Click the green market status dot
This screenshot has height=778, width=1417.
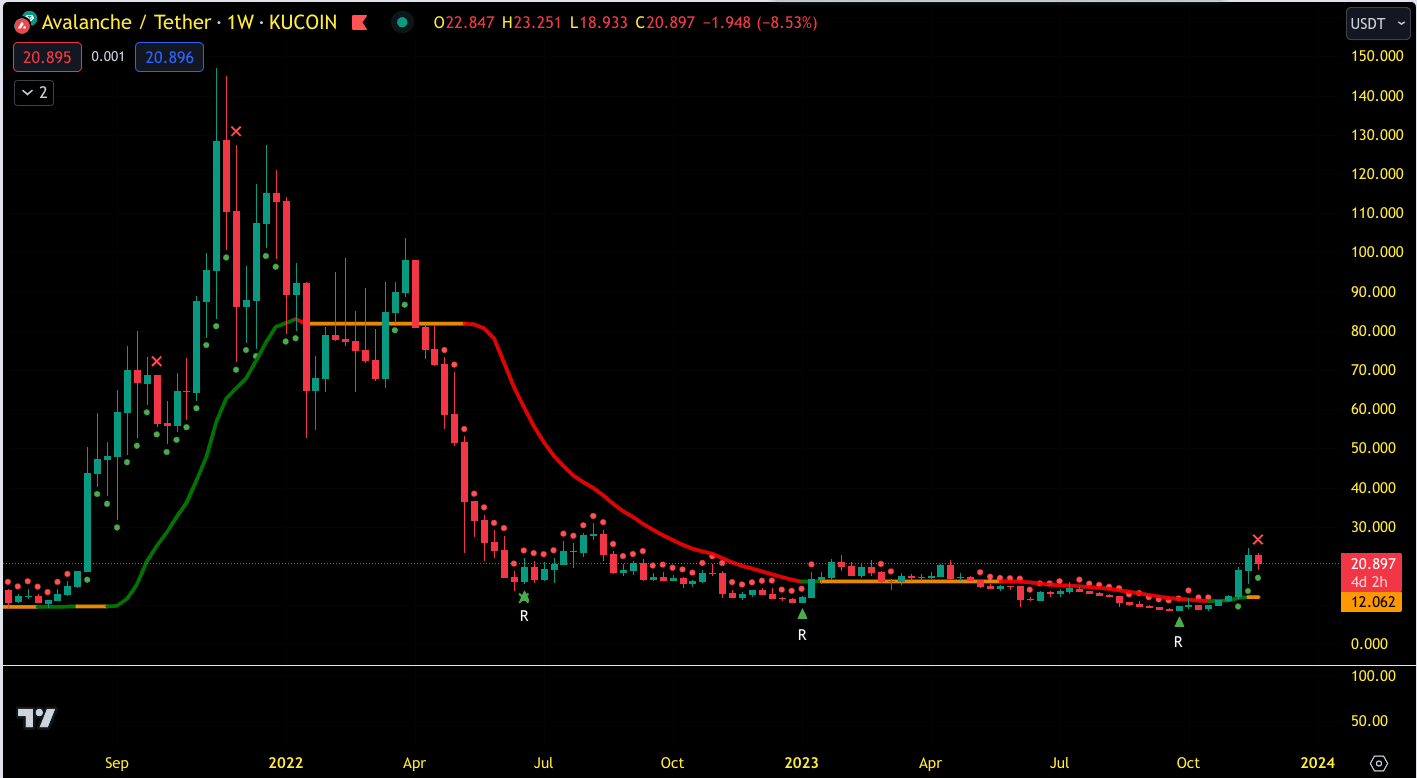[x=402, y=22]
